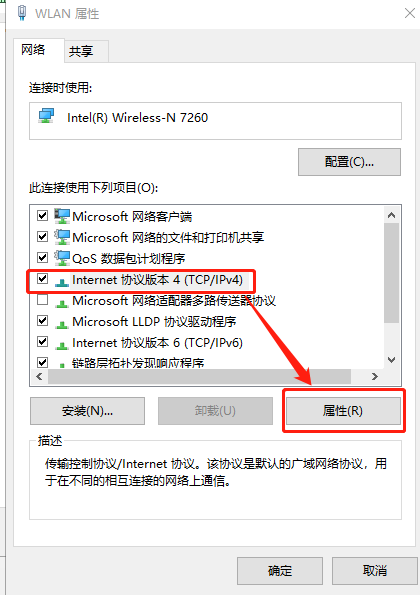Switch to the 共享 tab
Viewport: 420px width, 595px height.
(x=81, y=51)
